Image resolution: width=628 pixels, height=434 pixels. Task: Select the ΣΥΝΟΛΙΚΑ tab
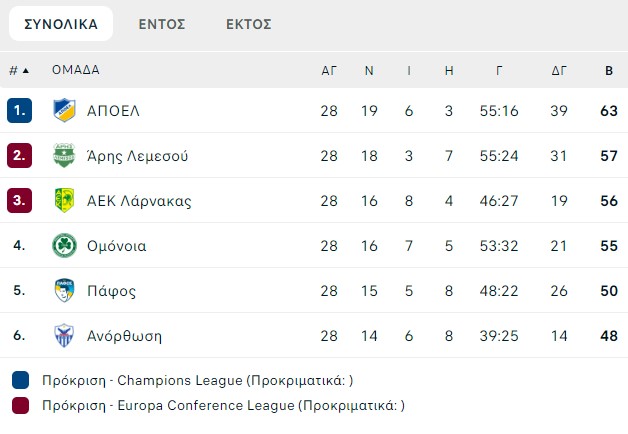pyautogui.click(x=61, y=24)
